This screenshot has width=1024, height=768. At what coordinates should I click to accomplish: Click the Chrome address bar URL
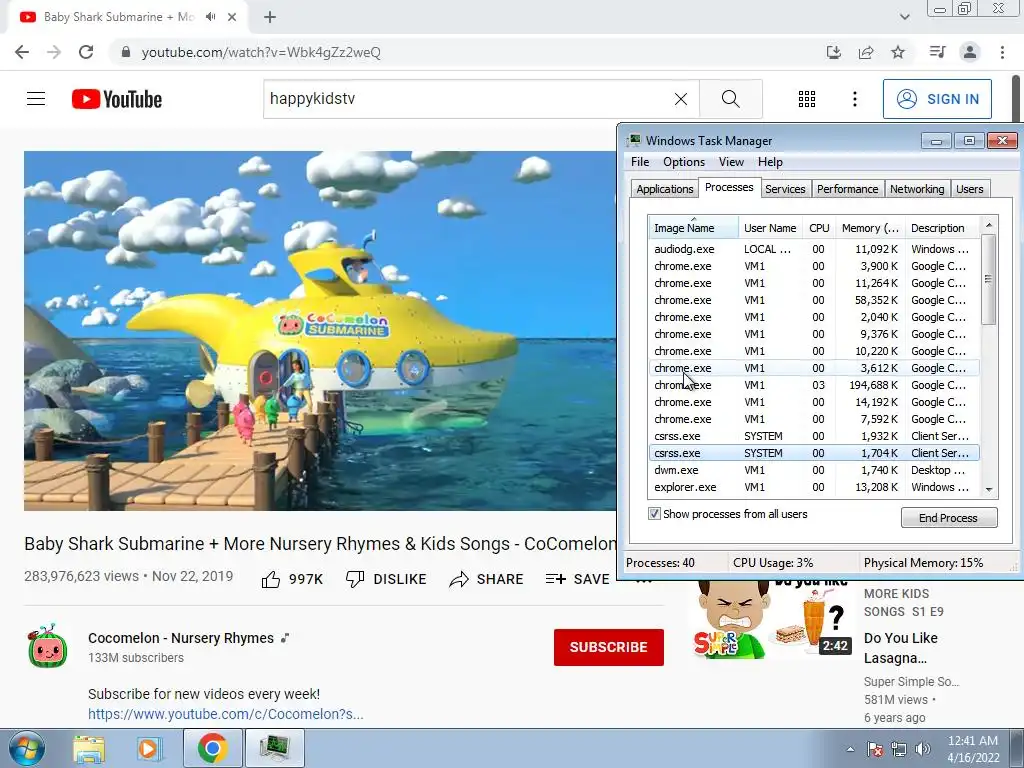click(x=261, y=52)
